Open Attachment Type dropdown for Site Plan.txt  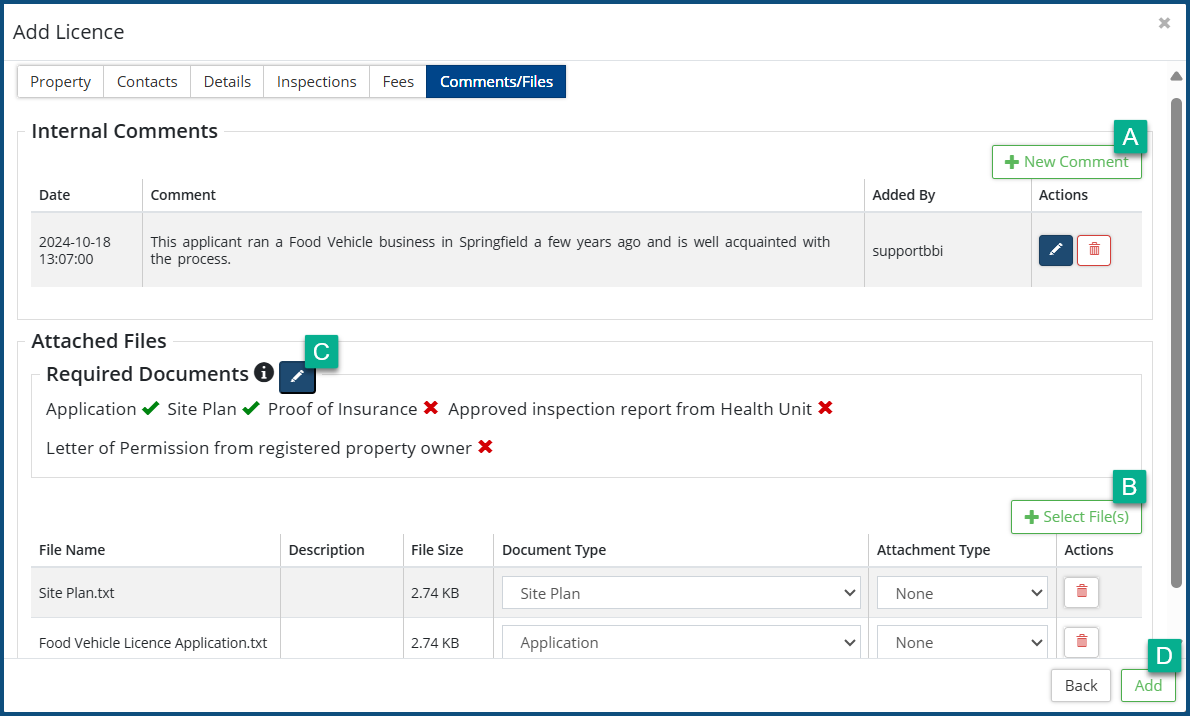962,593
